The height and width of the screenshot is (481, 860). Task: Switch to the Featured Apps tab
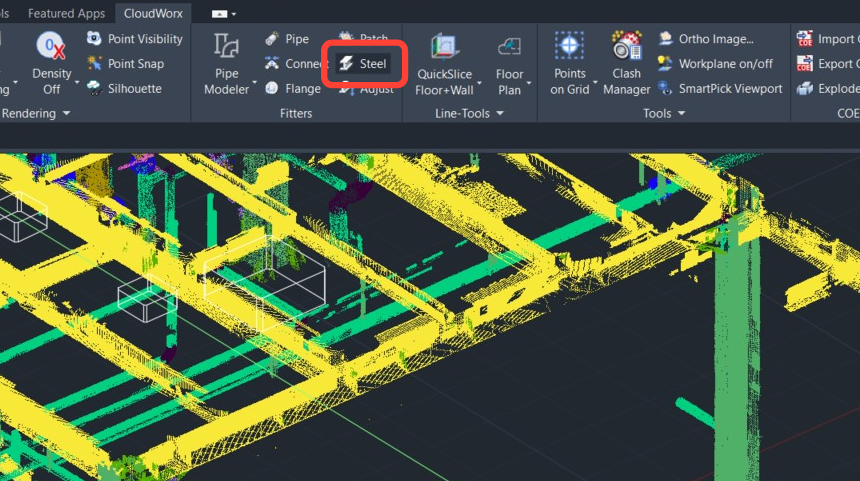(x=66, y=13)
